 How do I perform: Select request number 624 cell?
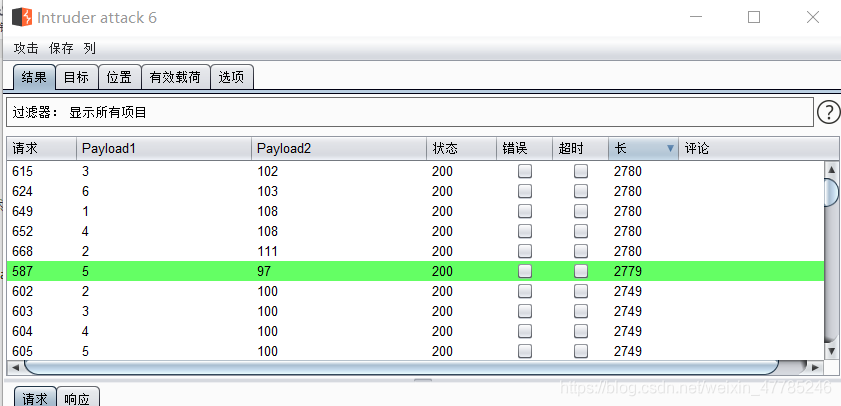[x=23, y=191]
